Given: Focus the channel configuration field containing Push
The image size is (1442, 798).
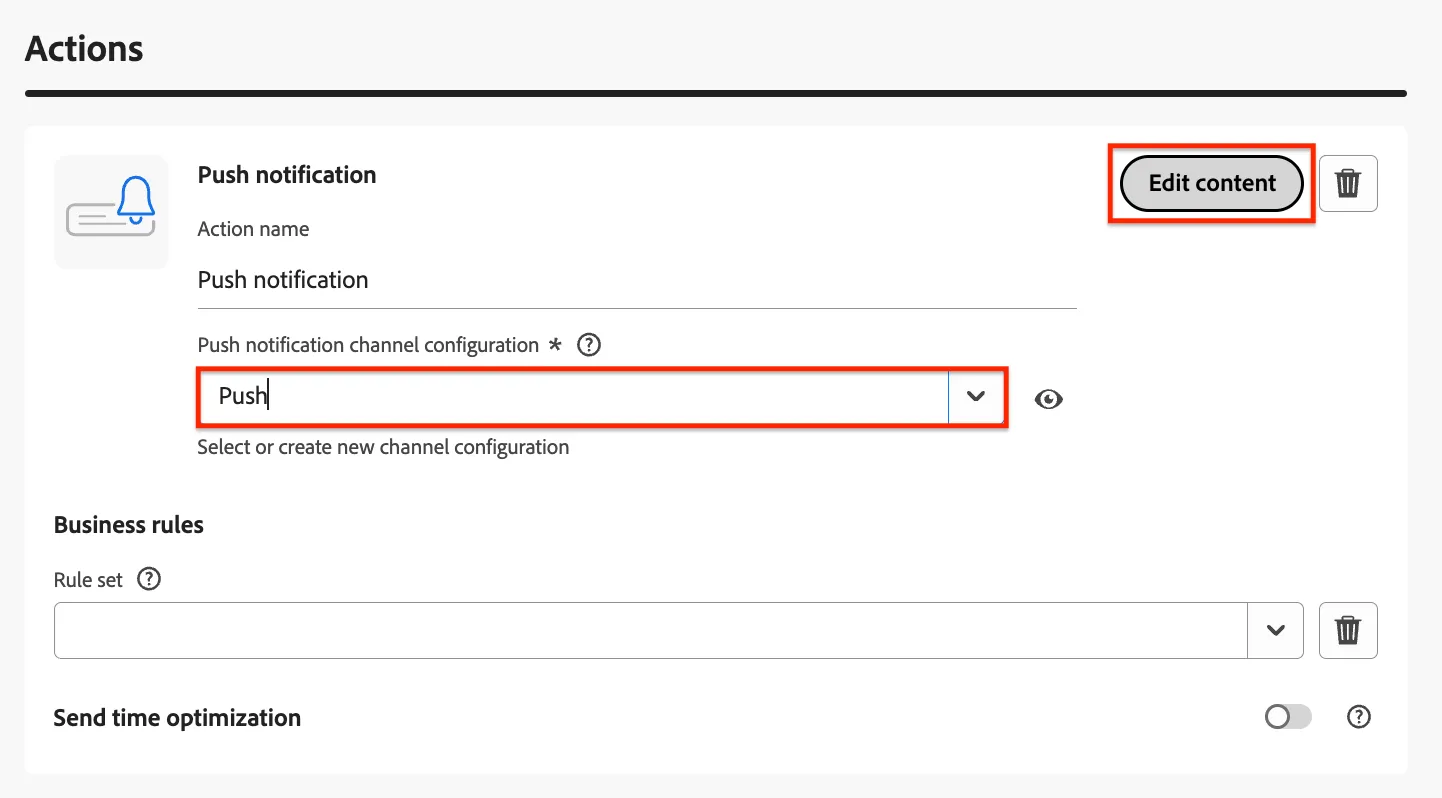Looking at the screenshot, I should [573, 397].
